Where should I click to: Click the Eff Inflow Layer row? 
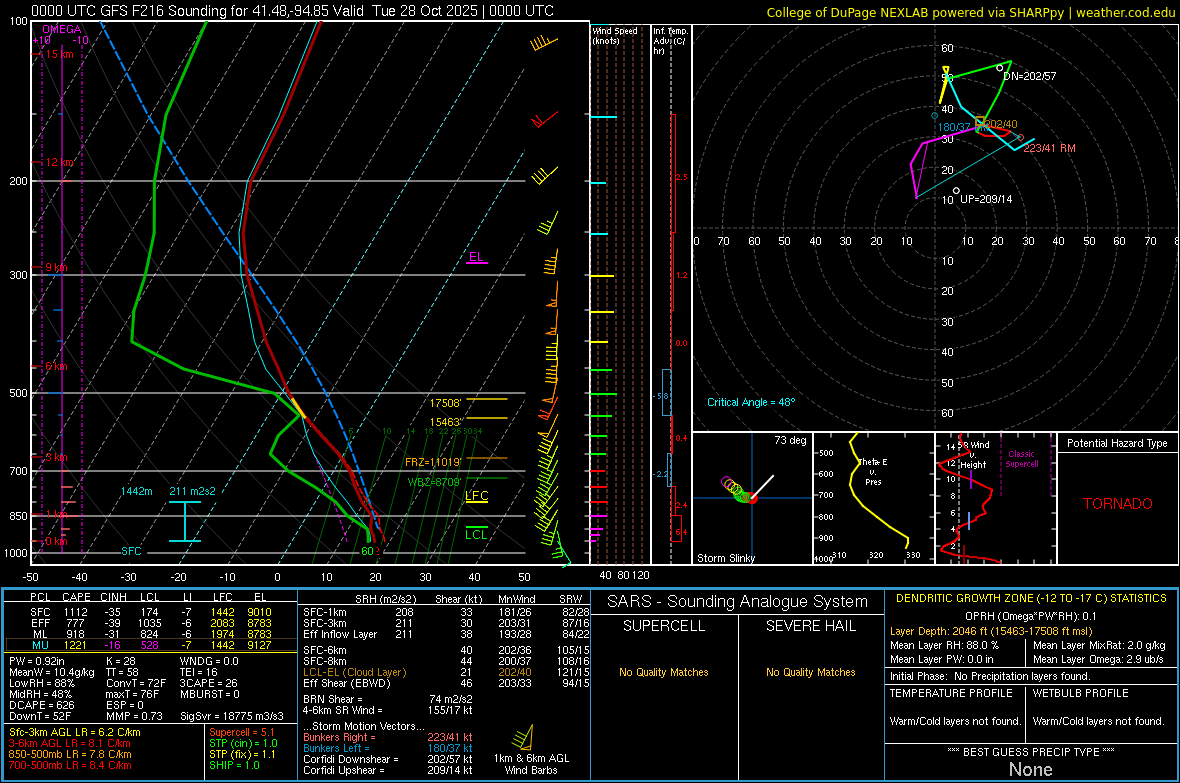pos(446,634)
